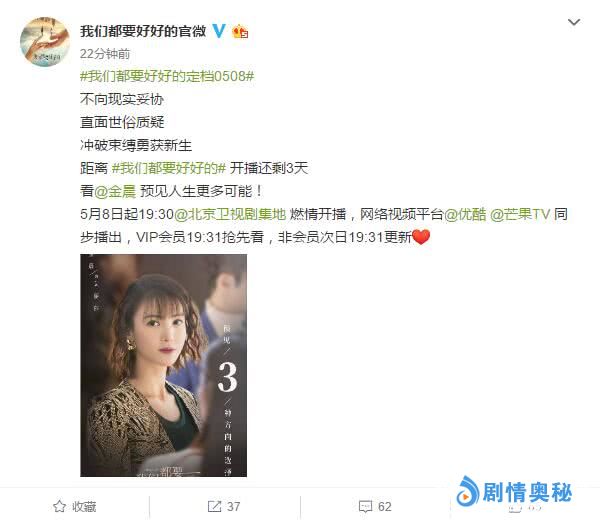Click the blue V verification badge
Screen dimensions: 600x522
point(219,31)
